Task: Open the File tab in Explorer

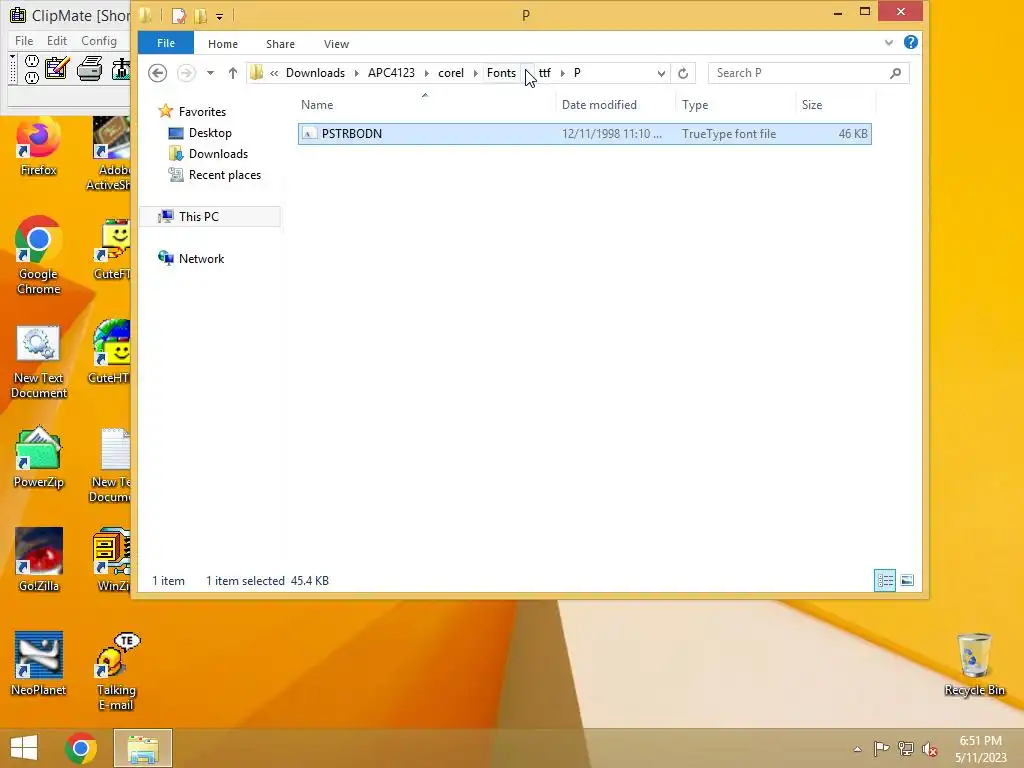Action: pyautogui.click(x=166, y=43)
